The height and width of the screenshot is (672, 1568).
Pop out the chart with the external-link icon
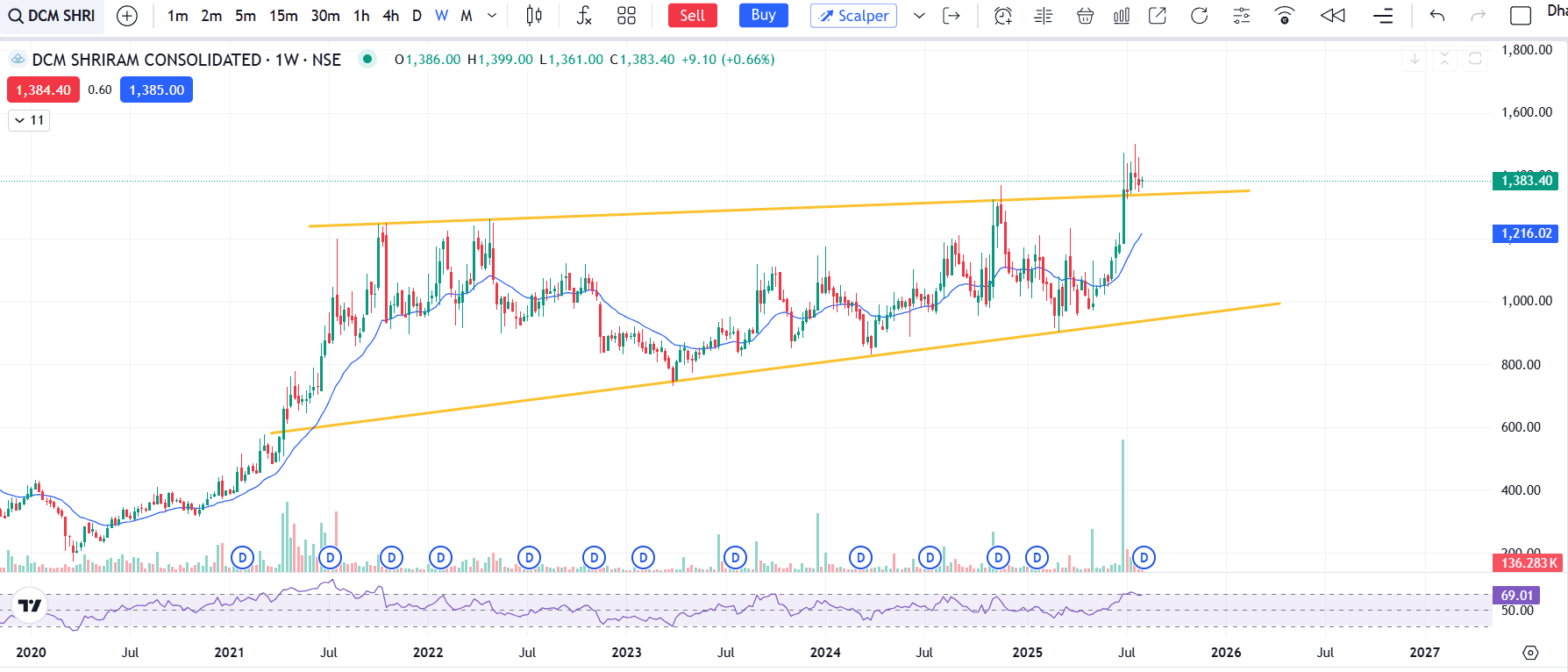[1158, 16]
